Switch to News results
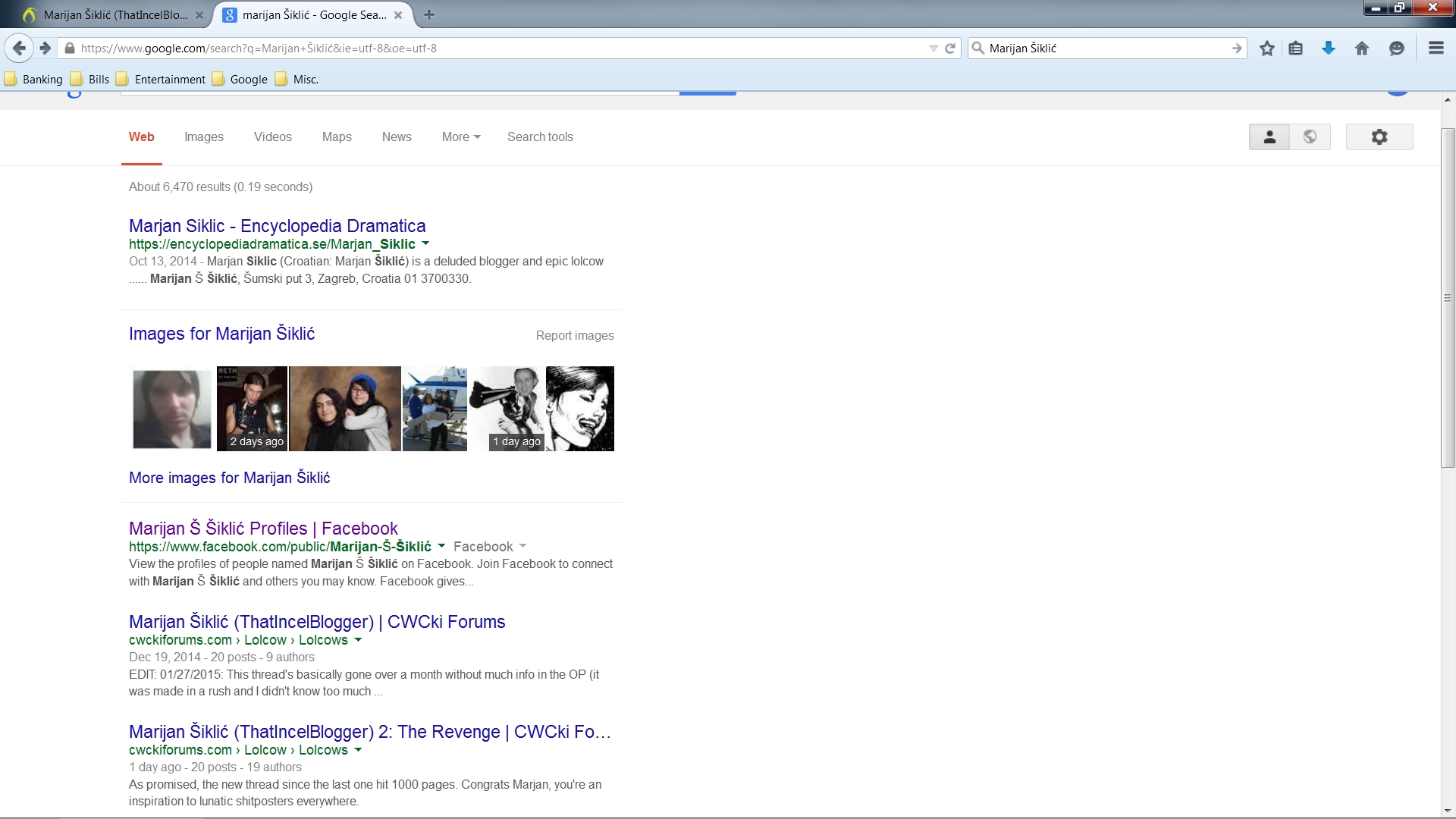Image resolution: width=1456 pixels, height=819 pixels. click(x=397, y=136)
